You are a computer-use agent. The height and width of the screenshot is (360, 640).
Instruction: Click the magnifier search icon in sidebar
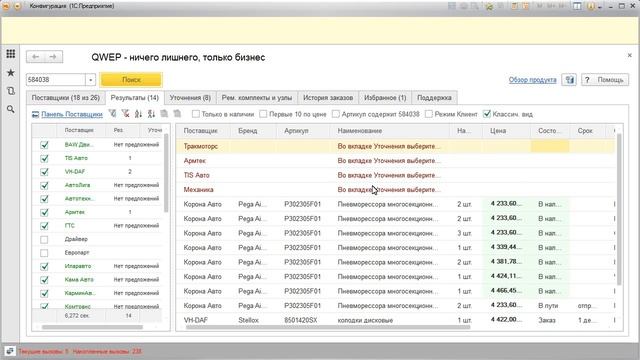[11, 109]
